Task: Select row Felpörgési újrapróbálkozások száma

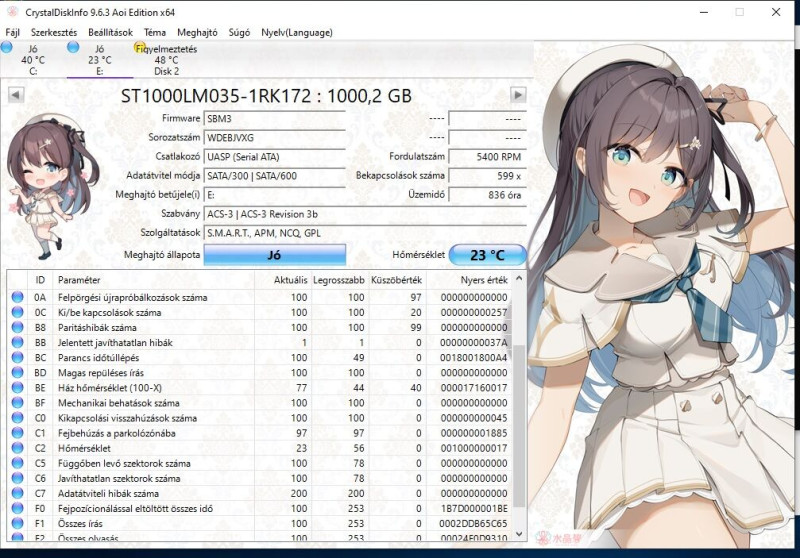Action: tap(259, 297)
